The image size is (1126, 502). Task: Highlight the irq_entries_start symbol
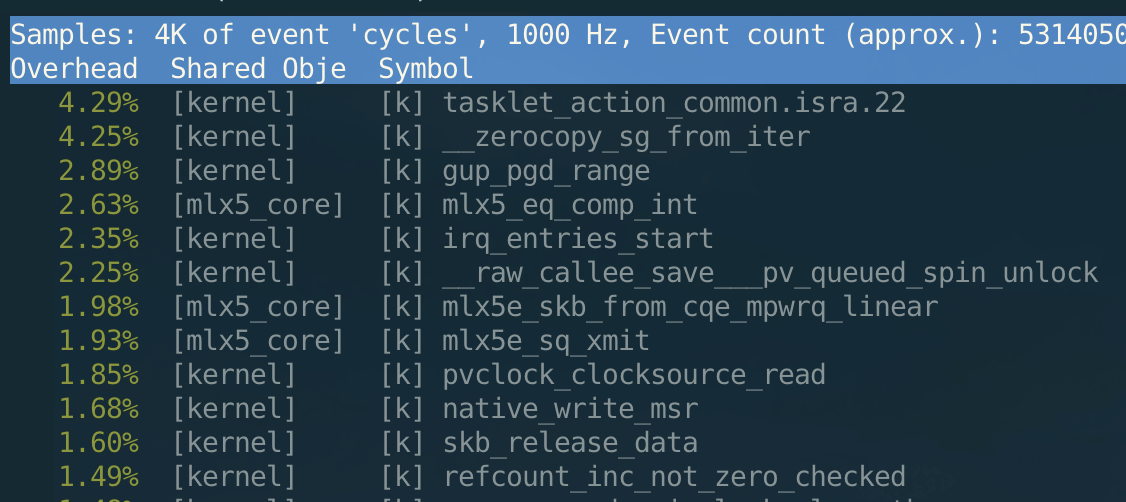[578, 239]
